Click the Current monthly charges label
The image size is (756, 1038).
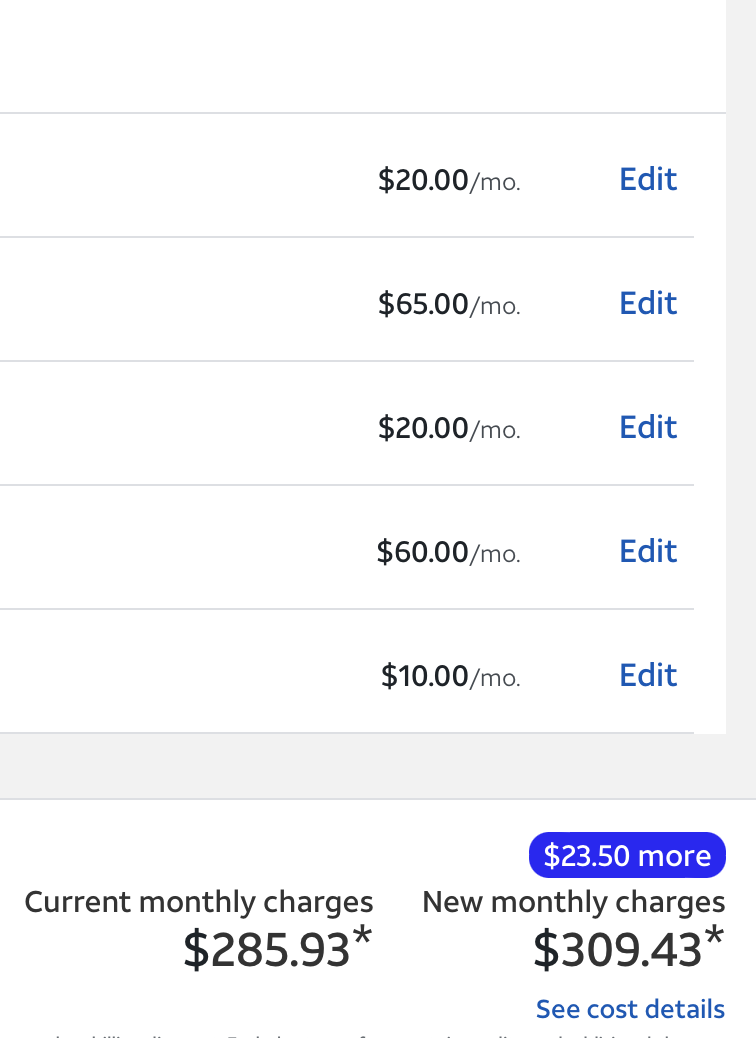199,902
